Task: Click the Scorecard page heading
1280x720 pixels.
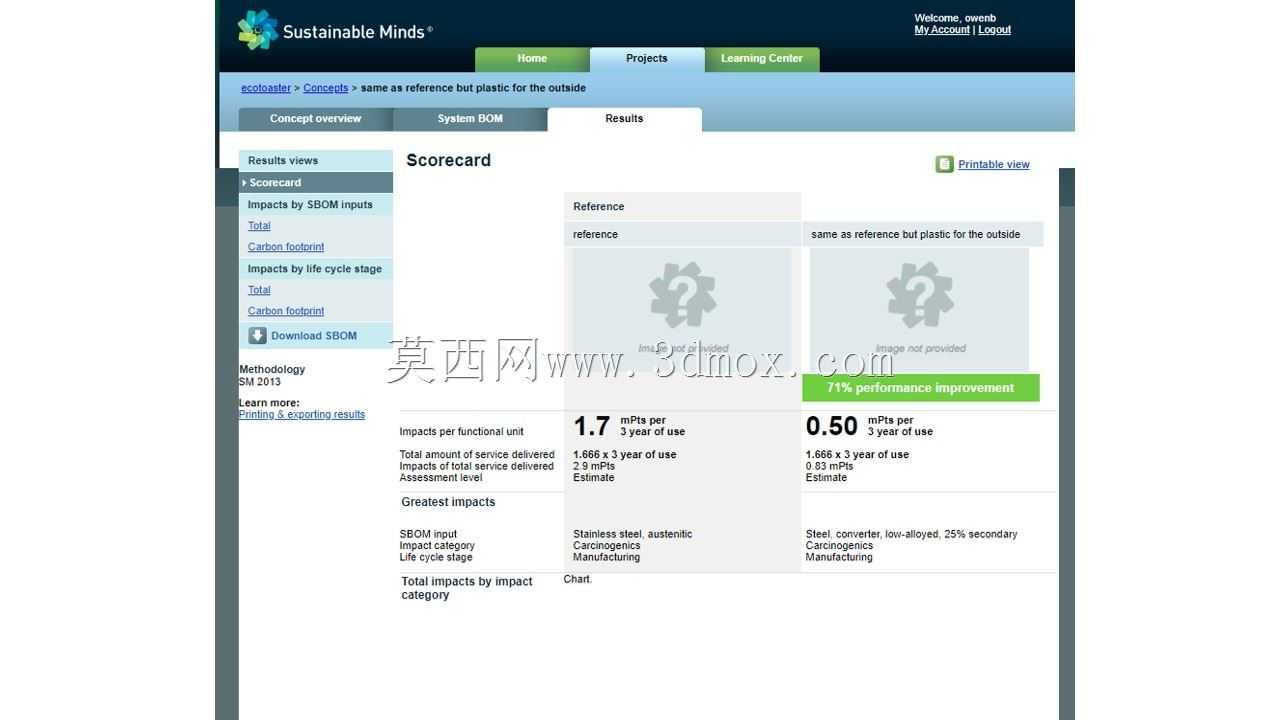Action: click(449, 160)
